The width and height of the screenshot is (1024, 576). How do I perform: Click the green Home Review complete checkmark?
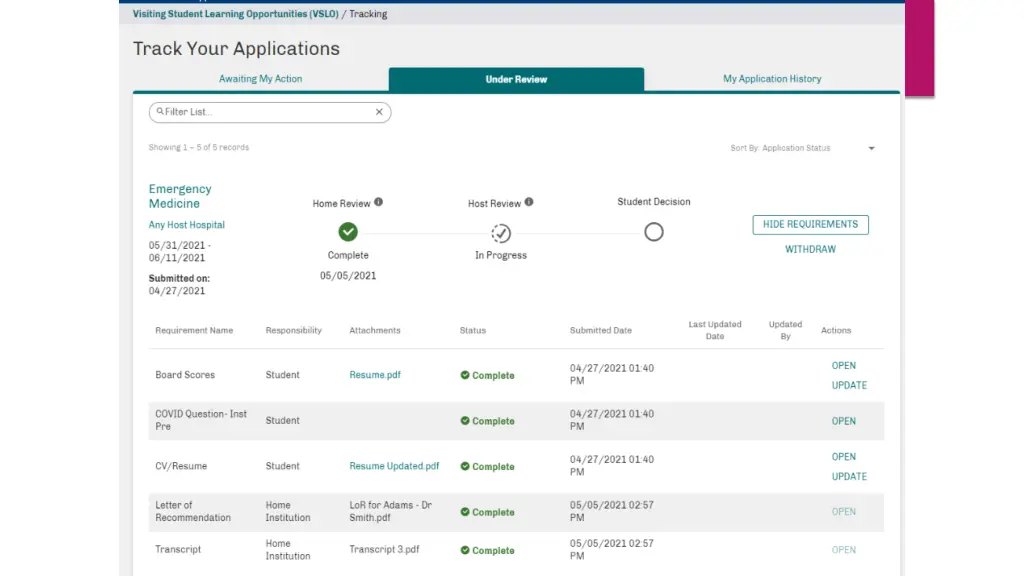348,232
